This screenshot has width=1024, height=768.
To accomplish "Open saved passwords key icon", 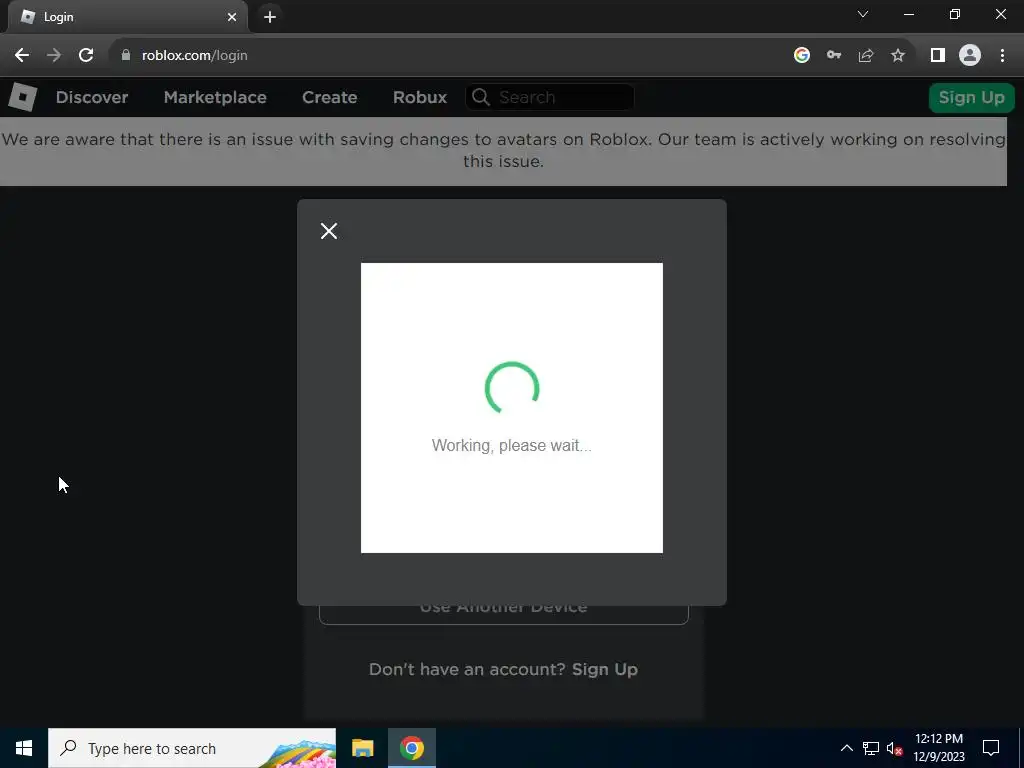I will coord(834,56).
